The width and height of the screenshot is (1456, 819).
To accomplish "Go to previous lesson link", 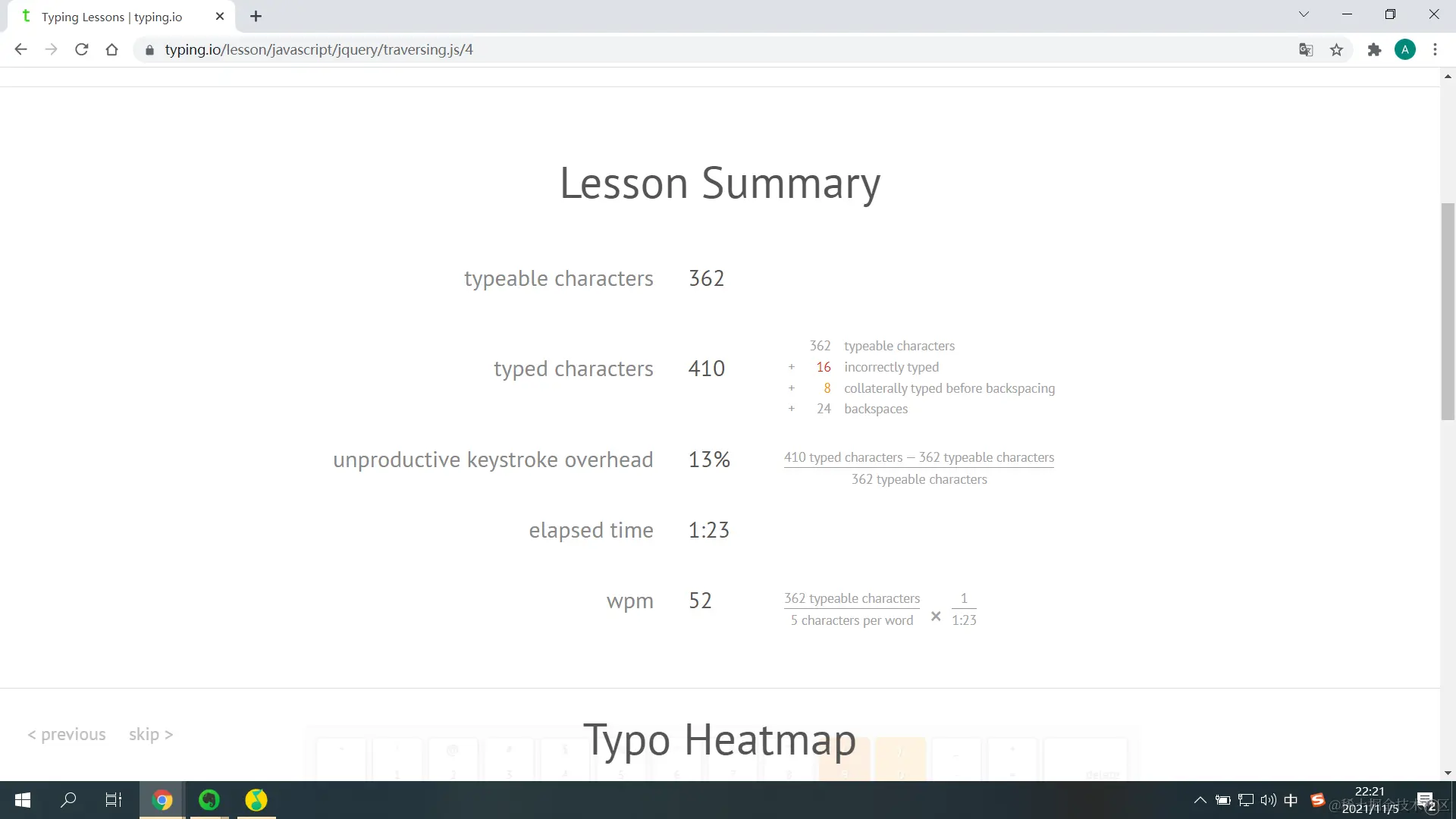I will coord(67,734).
